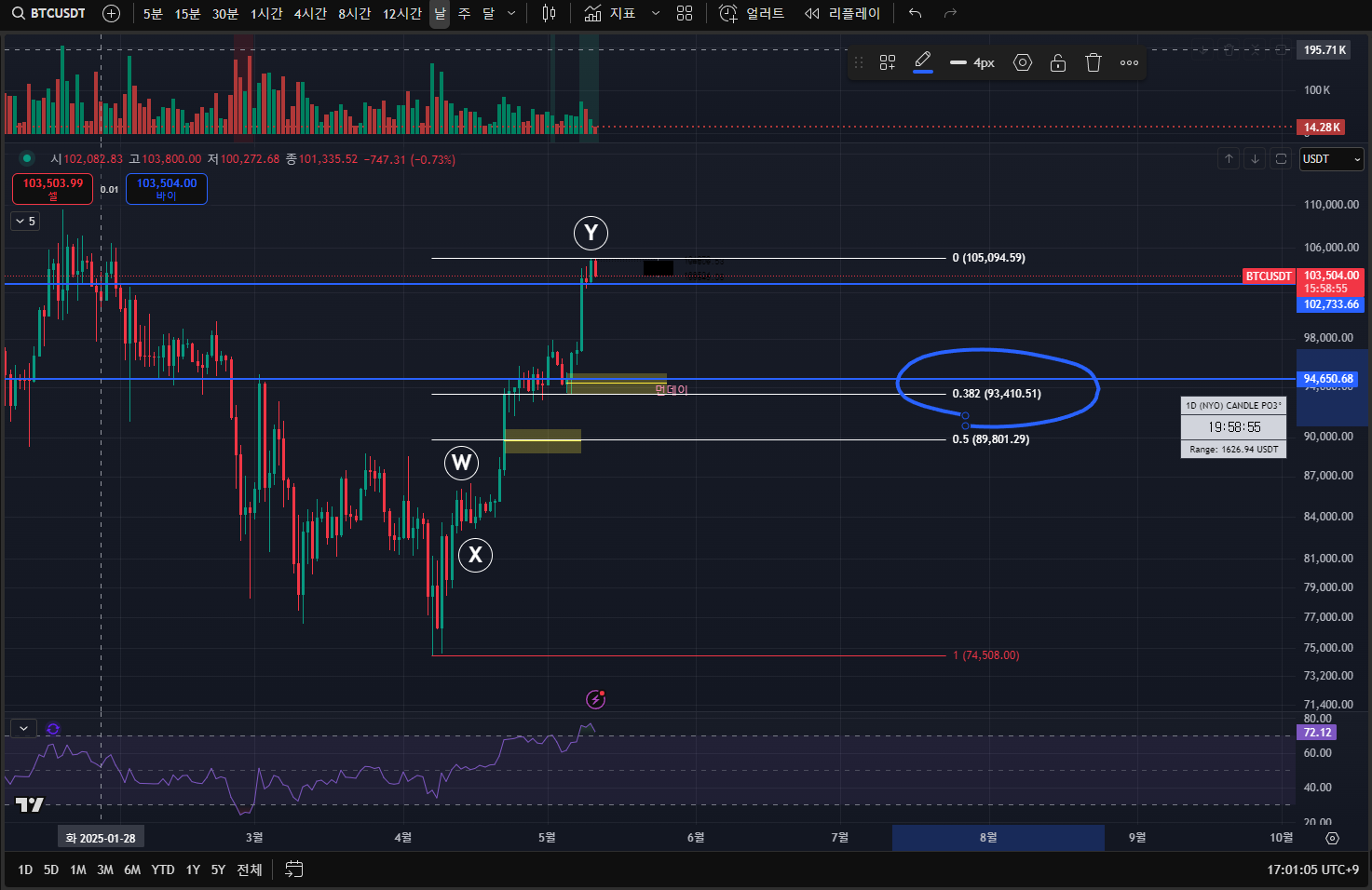Click the 94,650.68 horizontal line price tag

[1328, 379]
